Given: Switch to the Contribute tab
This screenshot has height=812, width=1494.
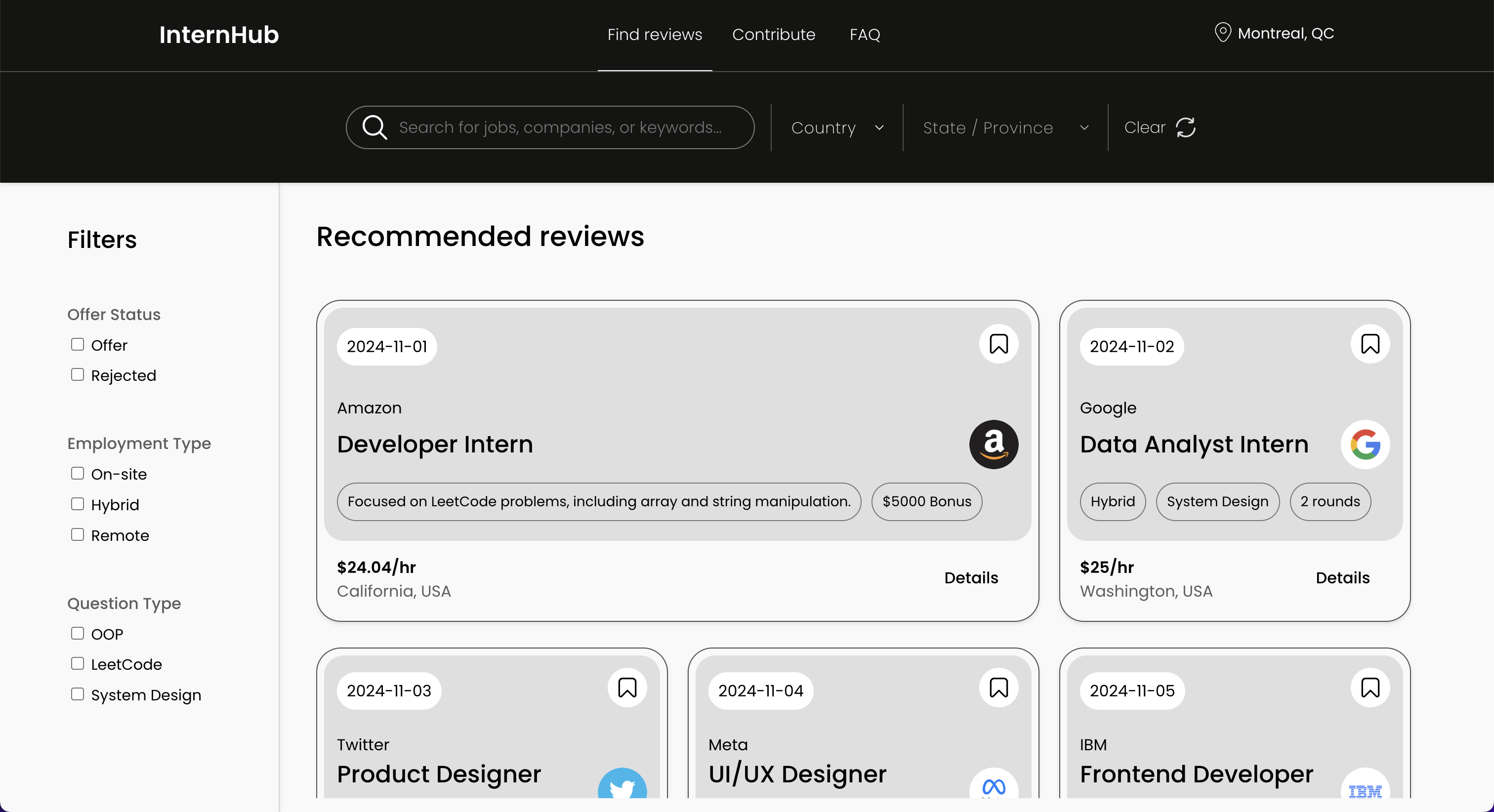Looking at the screenshot, I should [x=773, y=35].
